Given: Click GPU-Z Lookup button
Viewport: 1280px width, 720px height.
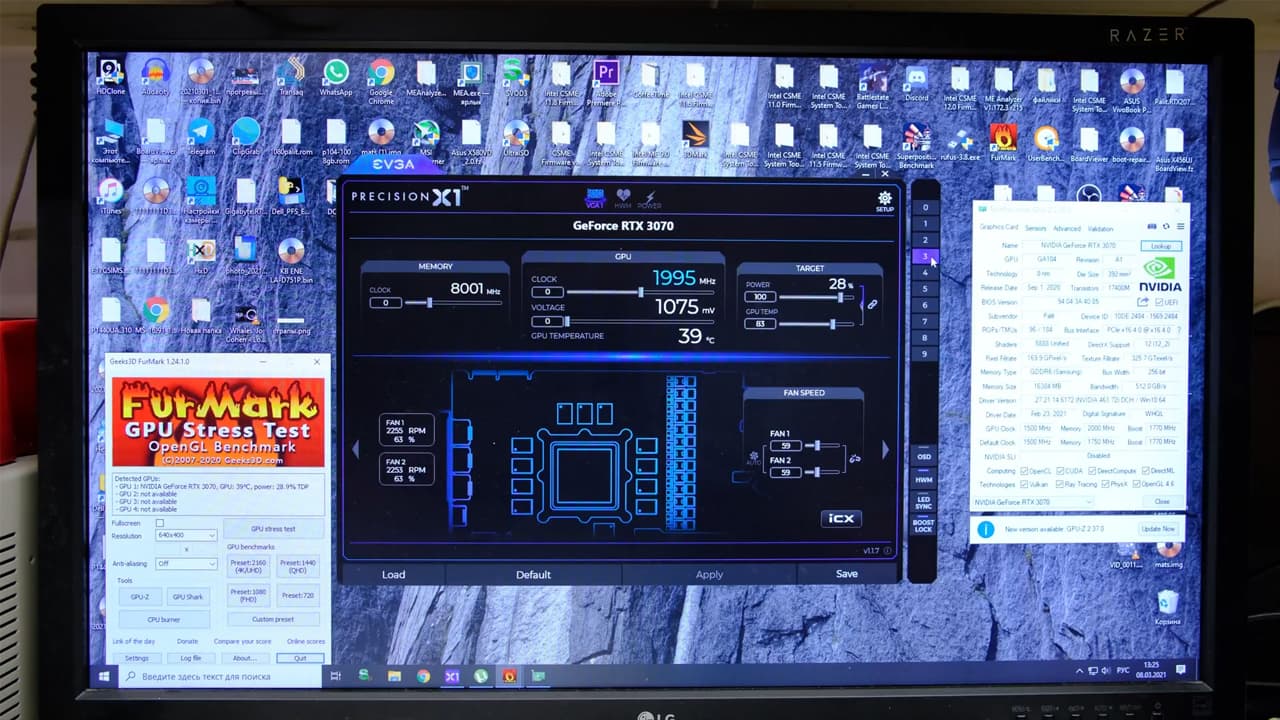Looking at the screenshot, I should coord(1161,246).
